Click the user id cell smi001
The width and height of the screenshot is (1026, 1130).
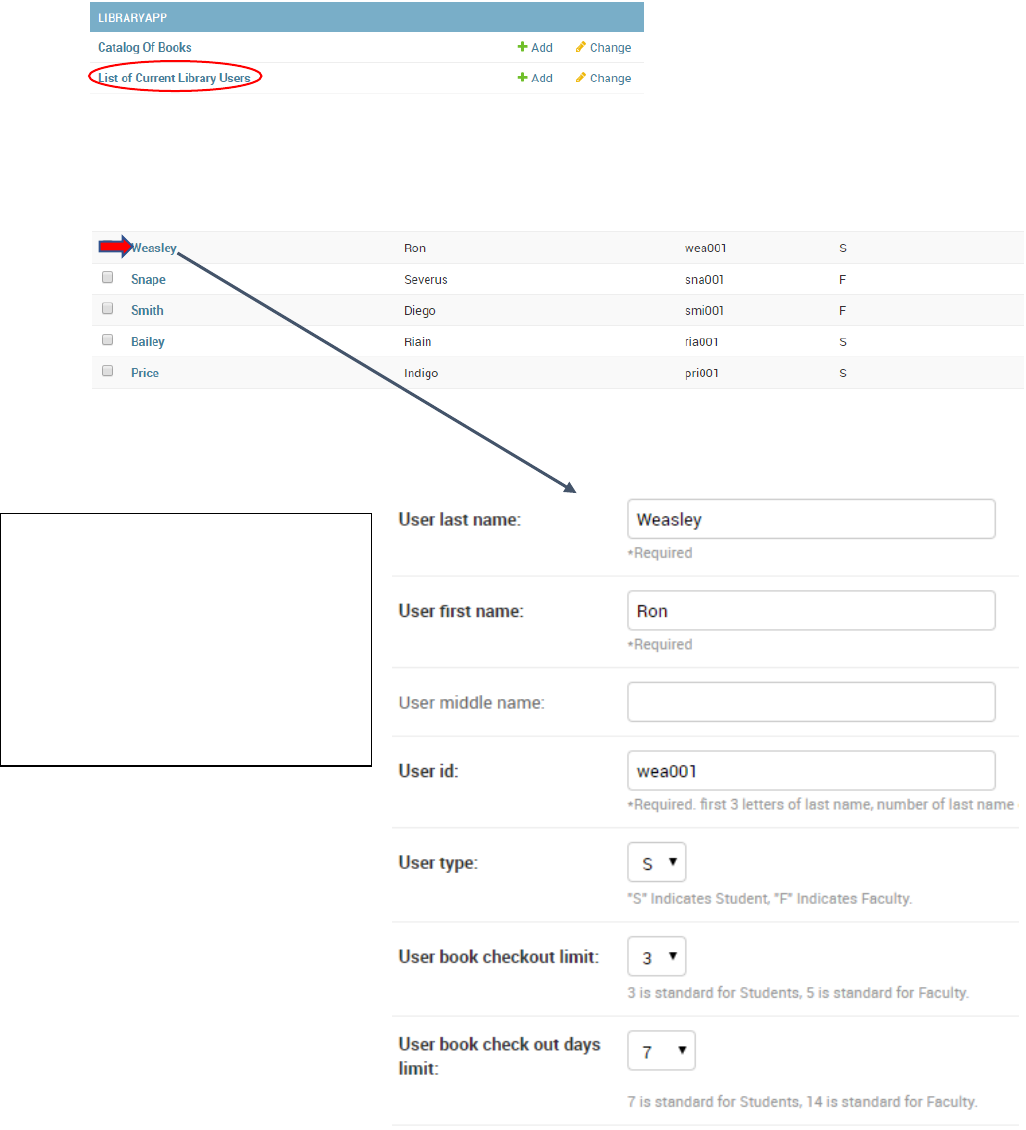tap(704, 311)
